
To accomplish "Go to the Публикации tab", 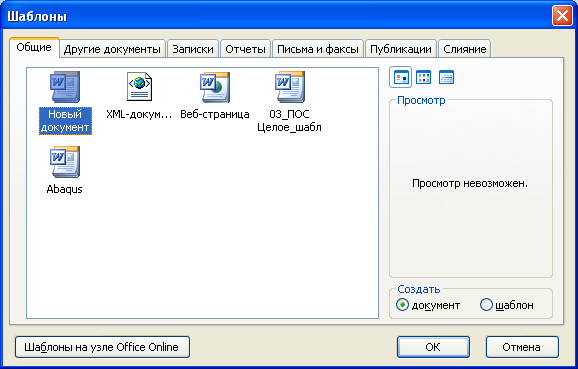I will 401,49.
